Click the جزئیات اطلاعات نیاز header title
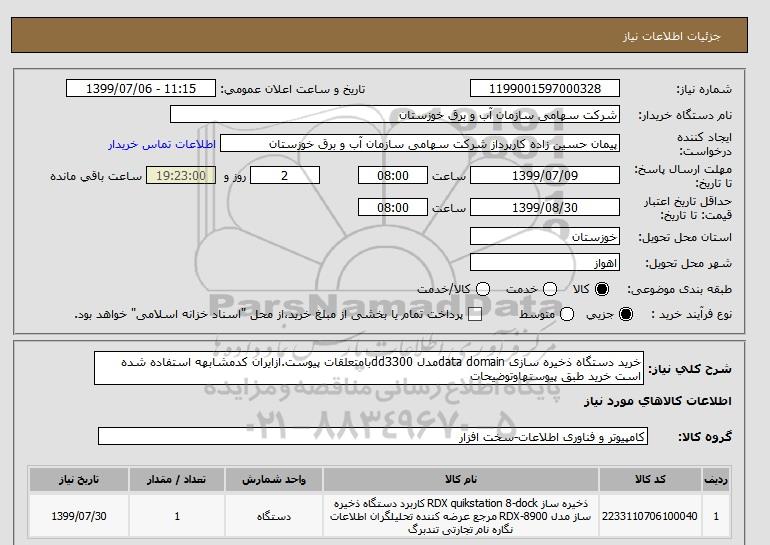Viewport: 770px width, 545px height. coord(672,37)
